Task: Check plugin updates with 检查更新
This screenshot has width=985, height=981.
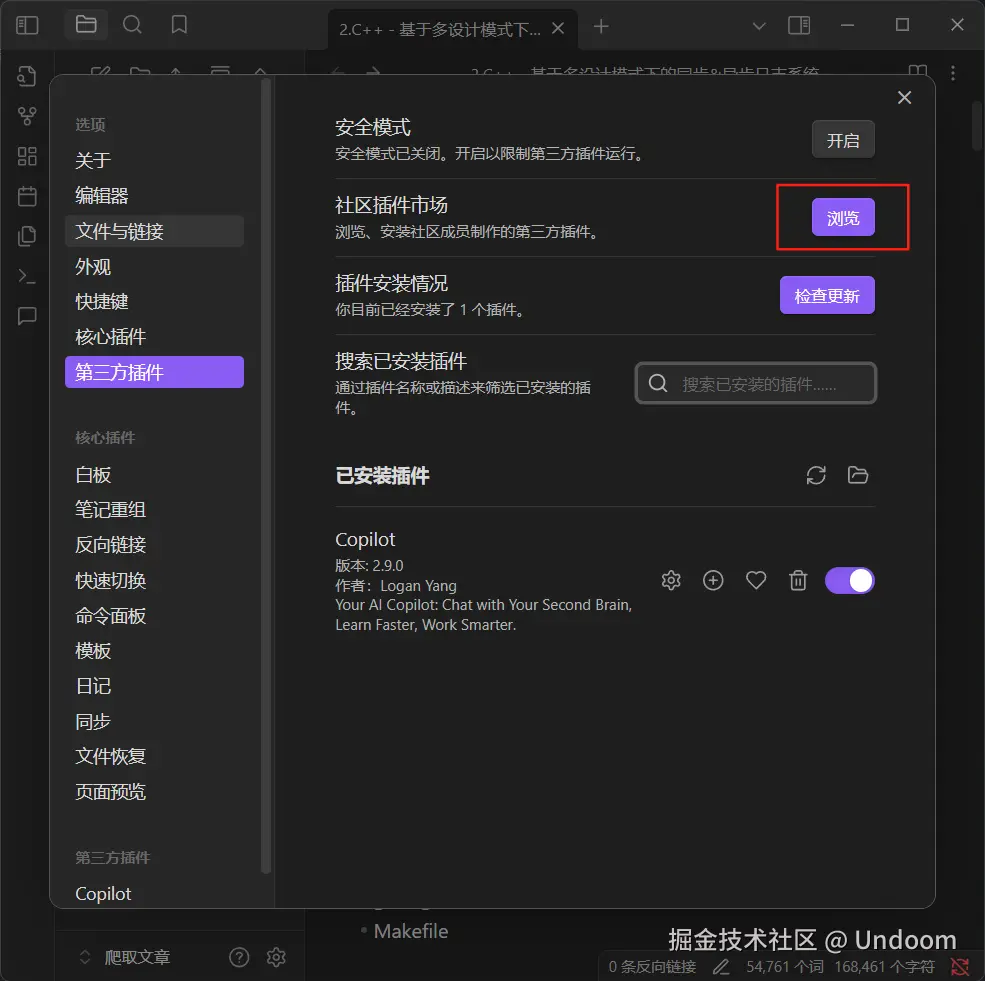Action: coord(827,295)
